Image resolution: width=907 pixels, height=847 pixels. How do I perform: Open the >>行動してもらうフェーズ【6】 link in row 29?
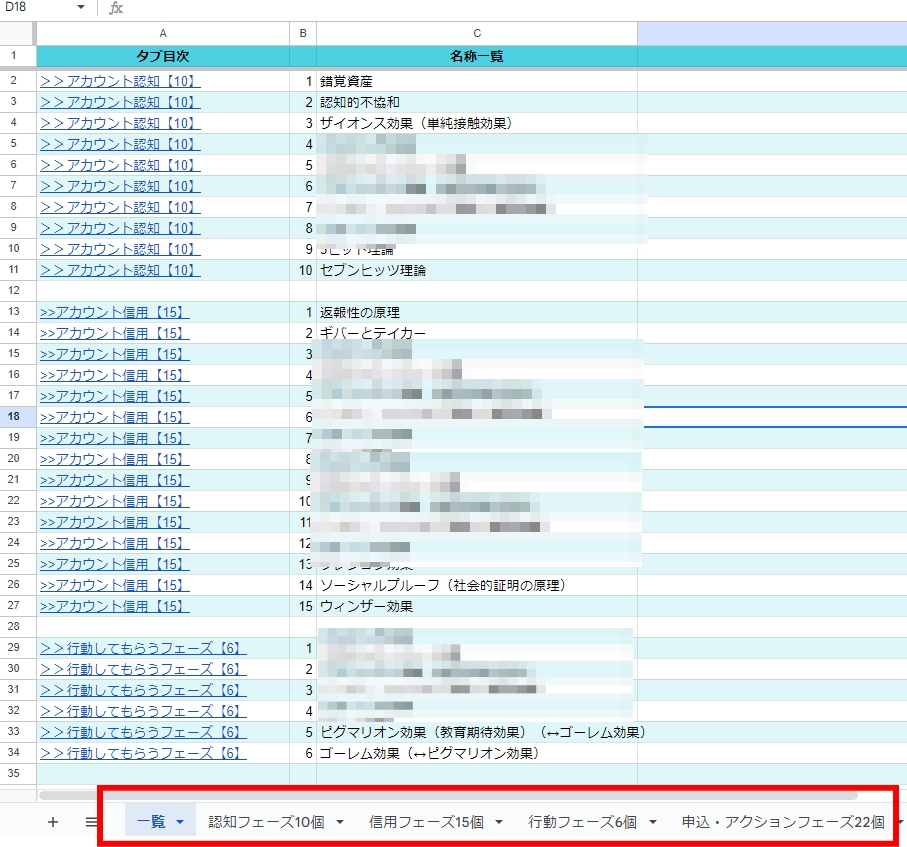143,648
